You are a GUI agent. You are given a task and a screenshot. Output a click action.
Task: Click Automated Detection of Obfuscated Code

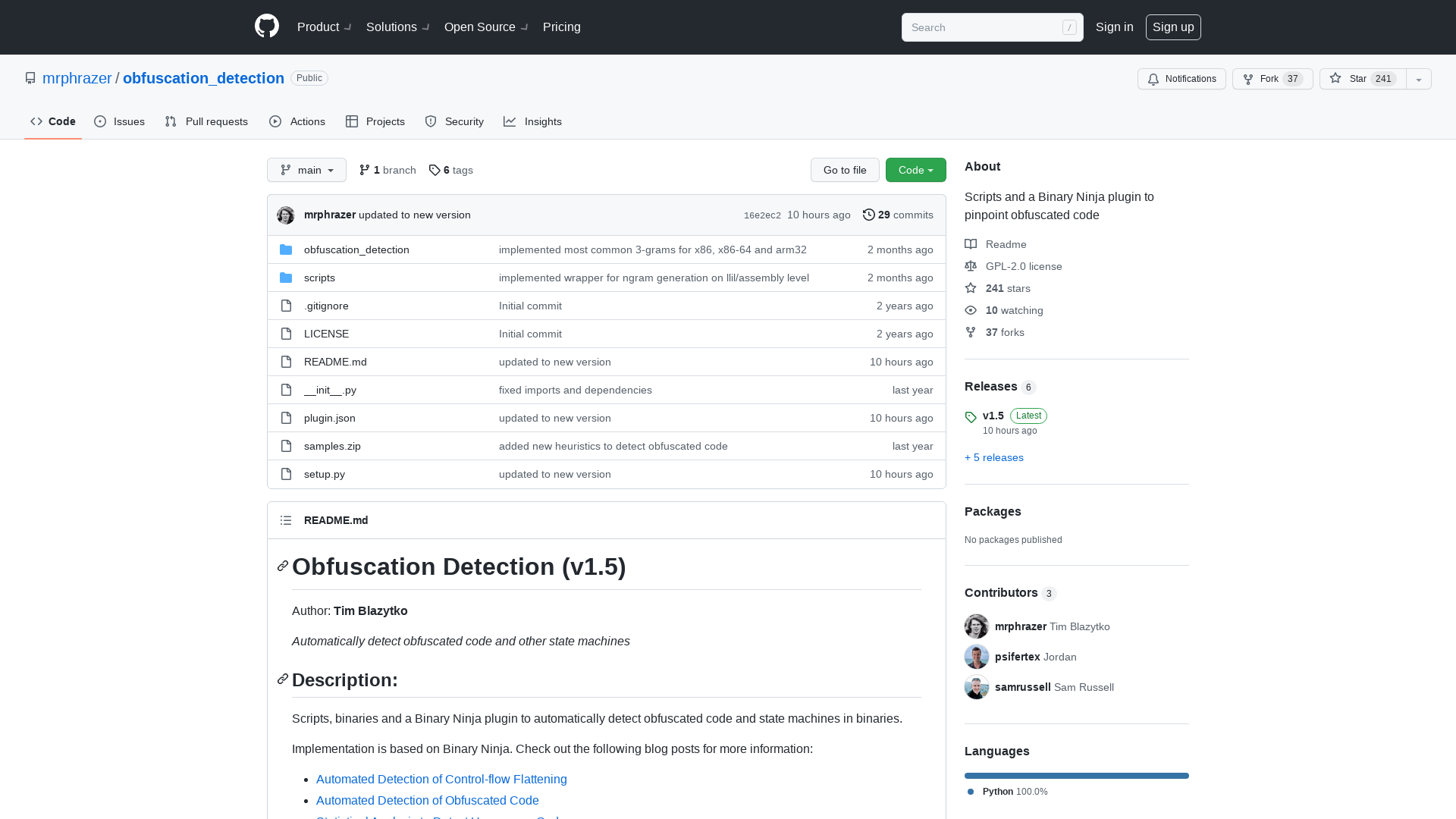point(428,800)
